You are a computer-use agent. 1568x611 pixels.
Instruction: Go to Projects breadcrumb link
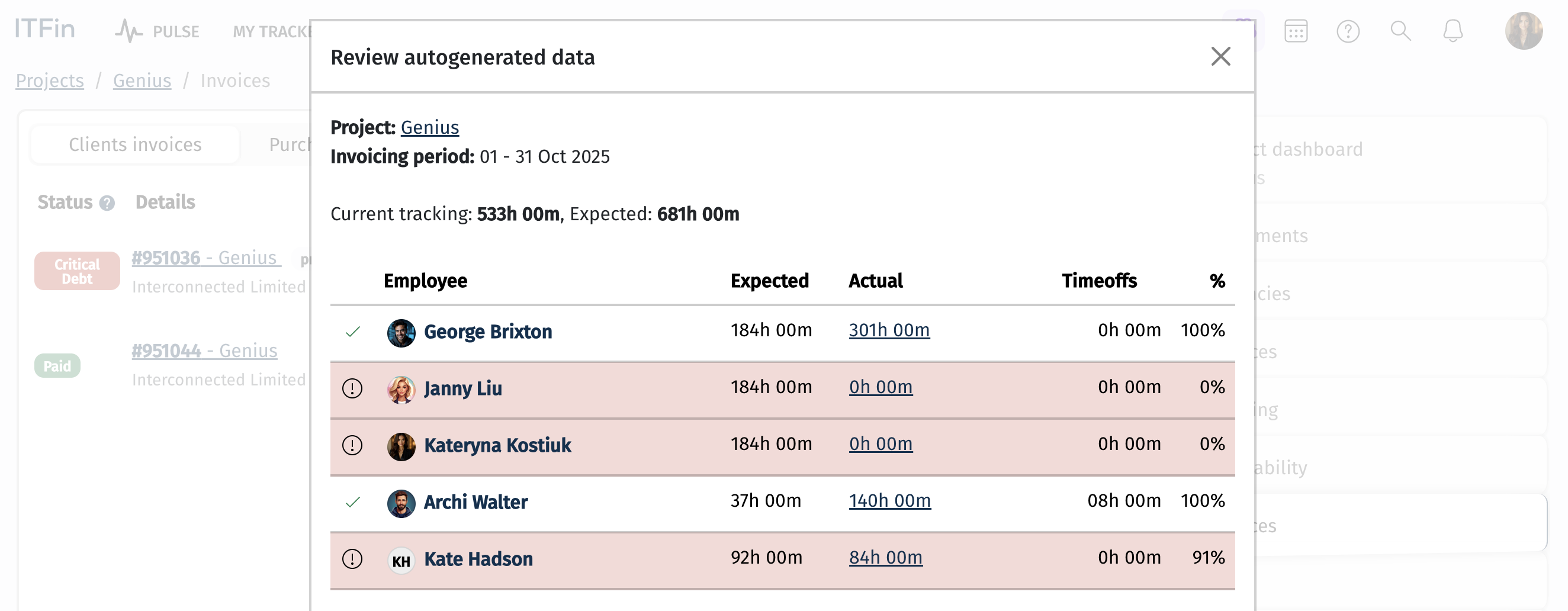(x=50, y=81)
